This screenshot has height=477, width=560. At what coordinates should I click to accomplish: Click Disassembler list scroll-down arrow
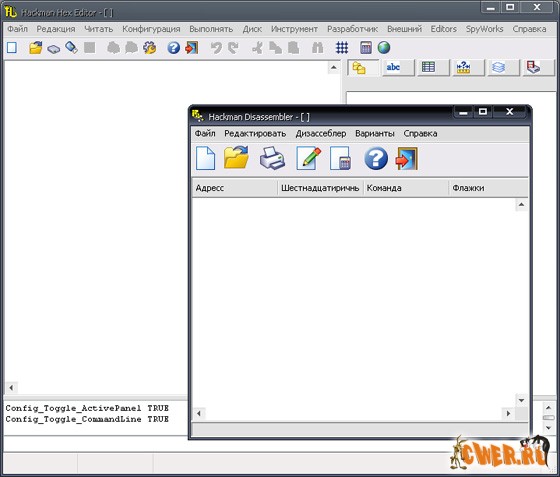tap(521, 400)
